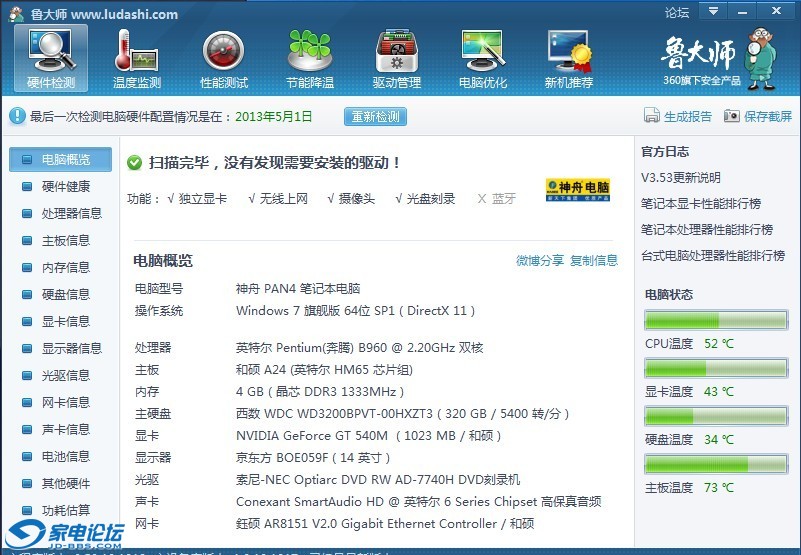Click the 生成报告 link
Viewport: 801px width, 555px height.
(x=688, y=117)
